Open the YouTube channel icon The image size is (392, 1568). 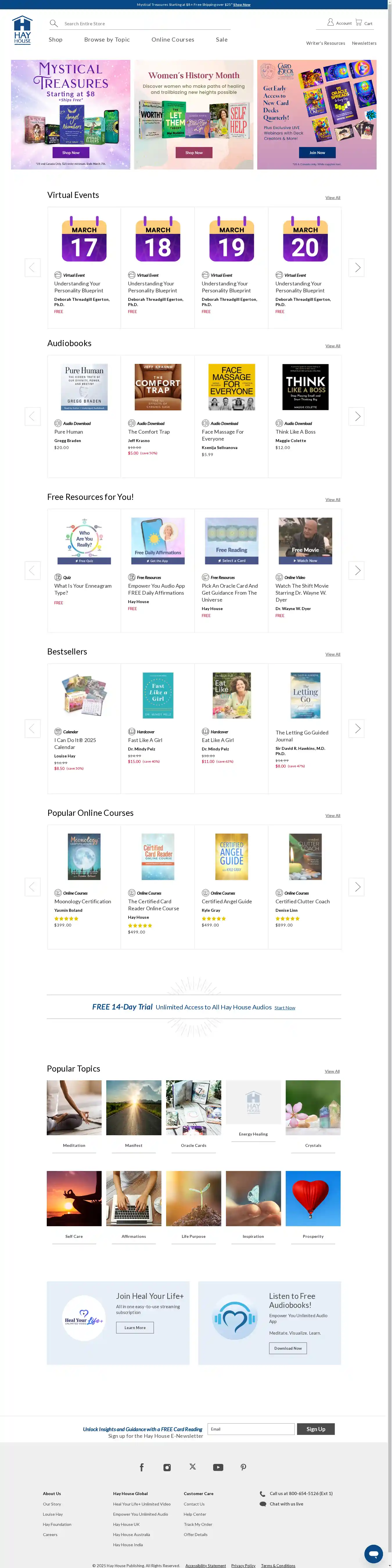pyautogui.click(x=217, y=1467)
